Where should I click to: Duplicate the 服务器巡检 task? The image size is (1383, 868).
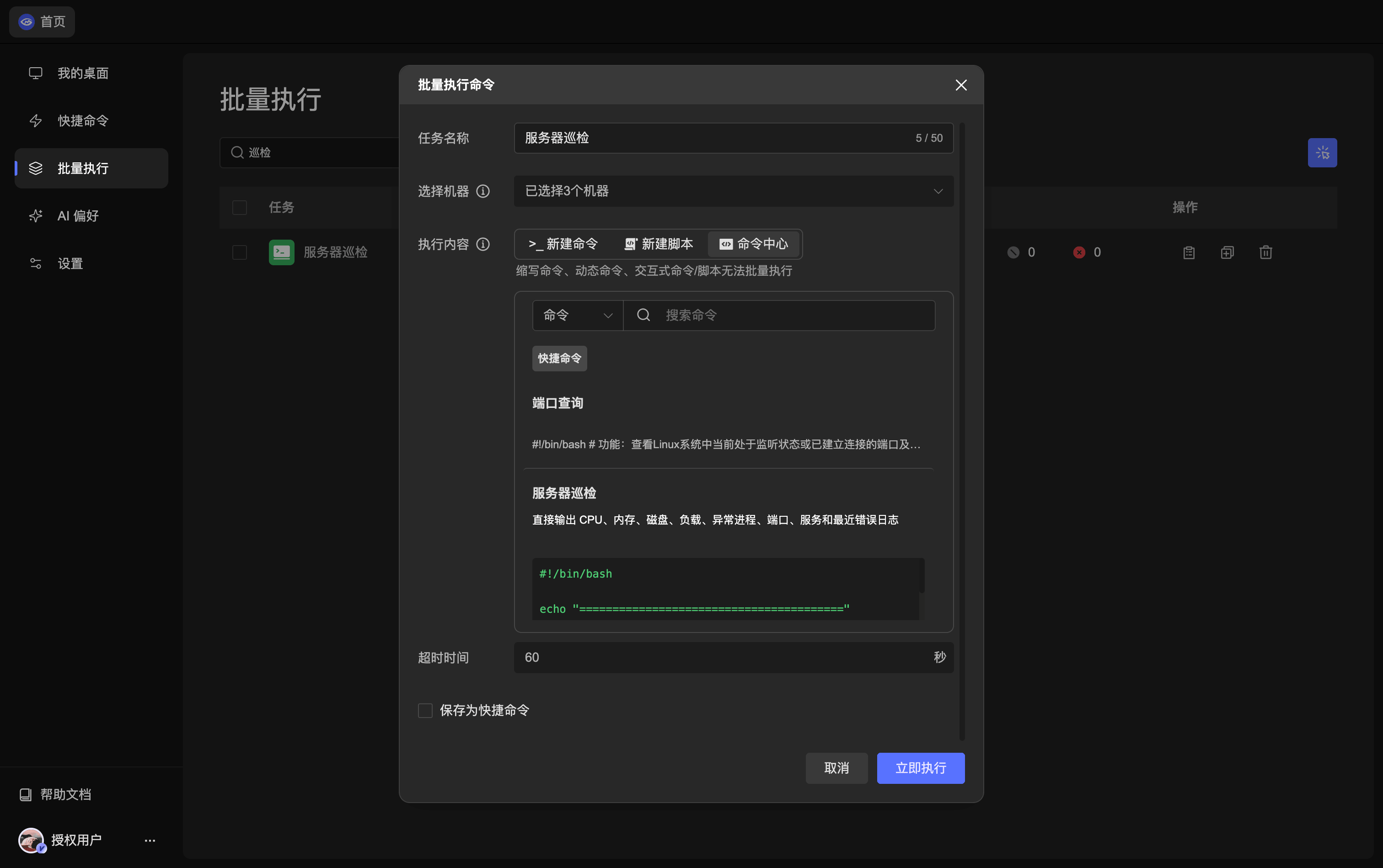(1227, 252)
